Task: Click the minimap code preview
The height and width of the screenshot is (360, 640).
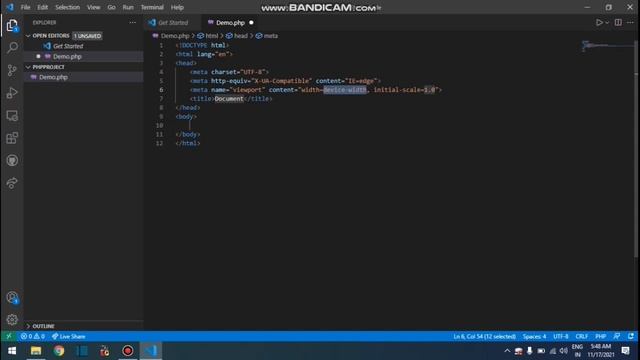Action: (x=607, y=46)
